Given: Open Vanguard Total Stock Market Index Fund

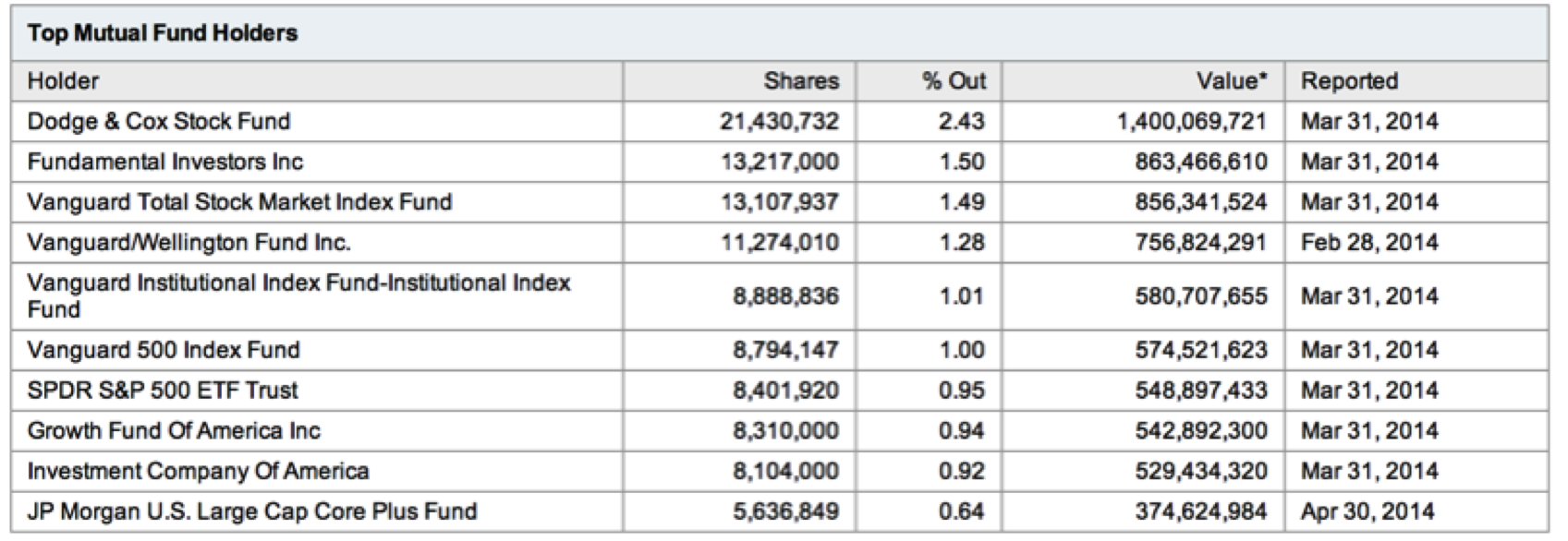Looking at the screenshot, I should point(239,202).
